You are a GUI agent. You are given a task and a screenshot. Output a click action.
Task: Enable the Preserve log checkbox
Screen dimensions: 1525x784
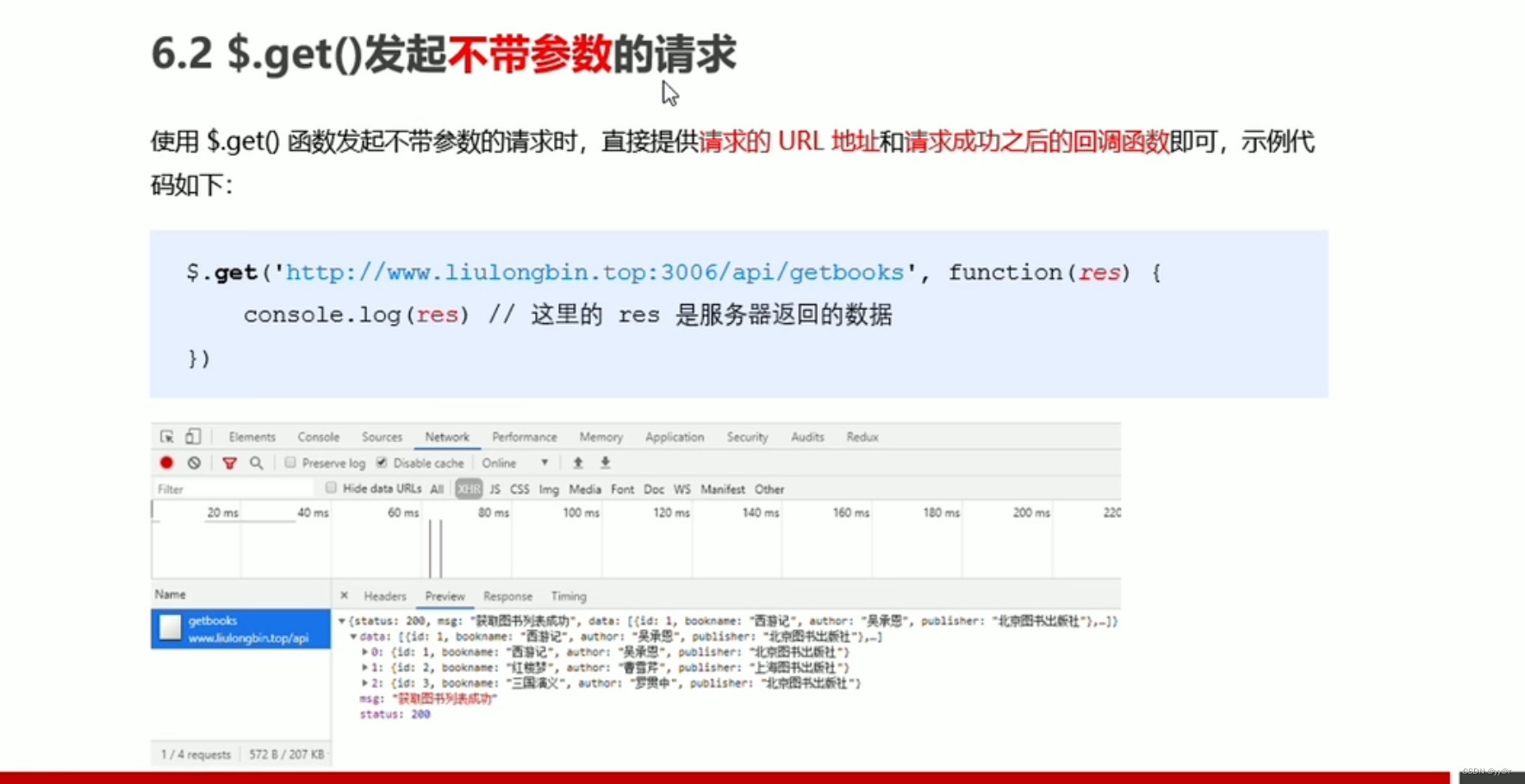point(290,463)
